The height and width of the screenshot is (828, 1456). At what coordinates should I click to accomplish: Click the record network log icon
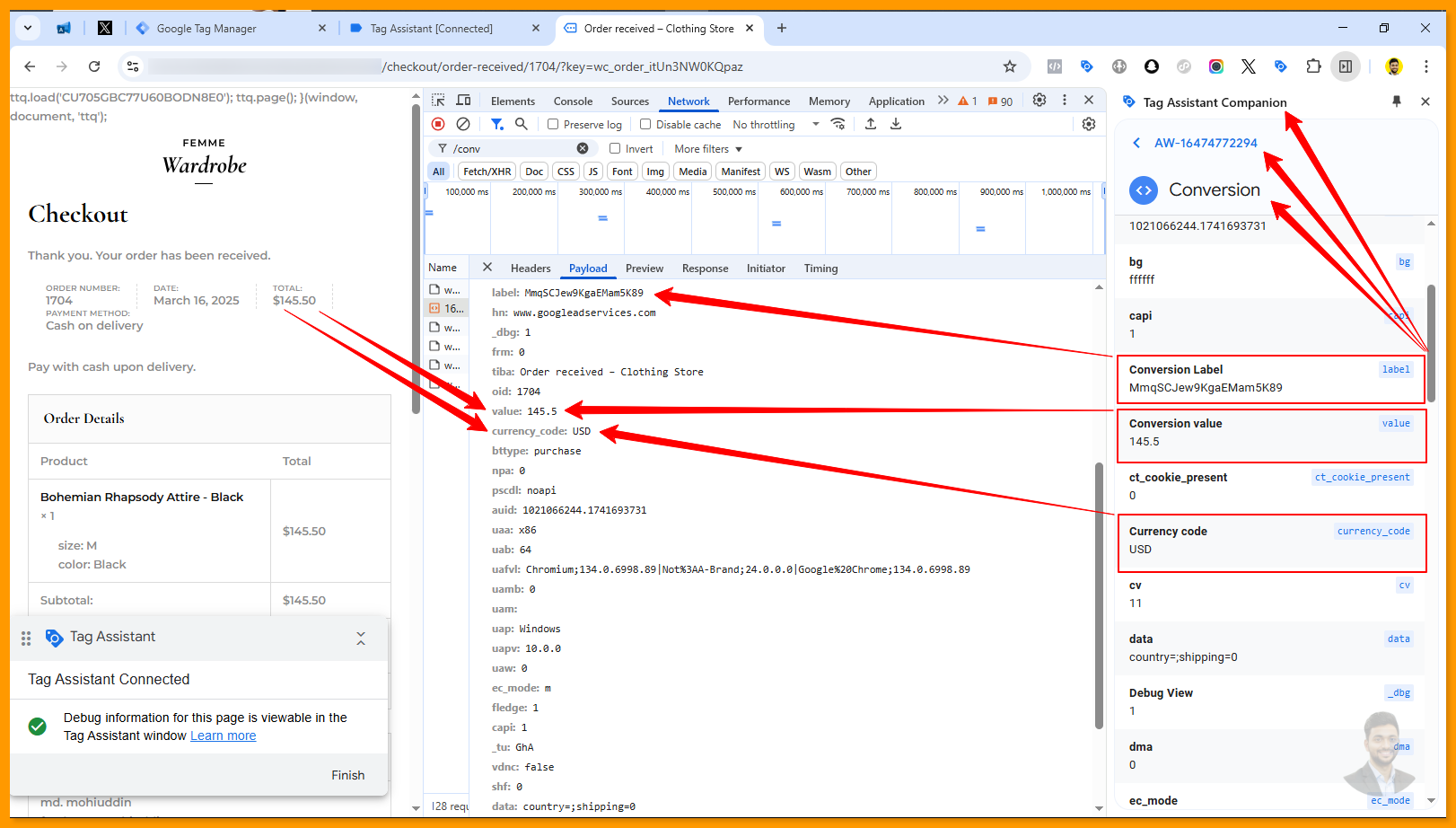point(438,124)
